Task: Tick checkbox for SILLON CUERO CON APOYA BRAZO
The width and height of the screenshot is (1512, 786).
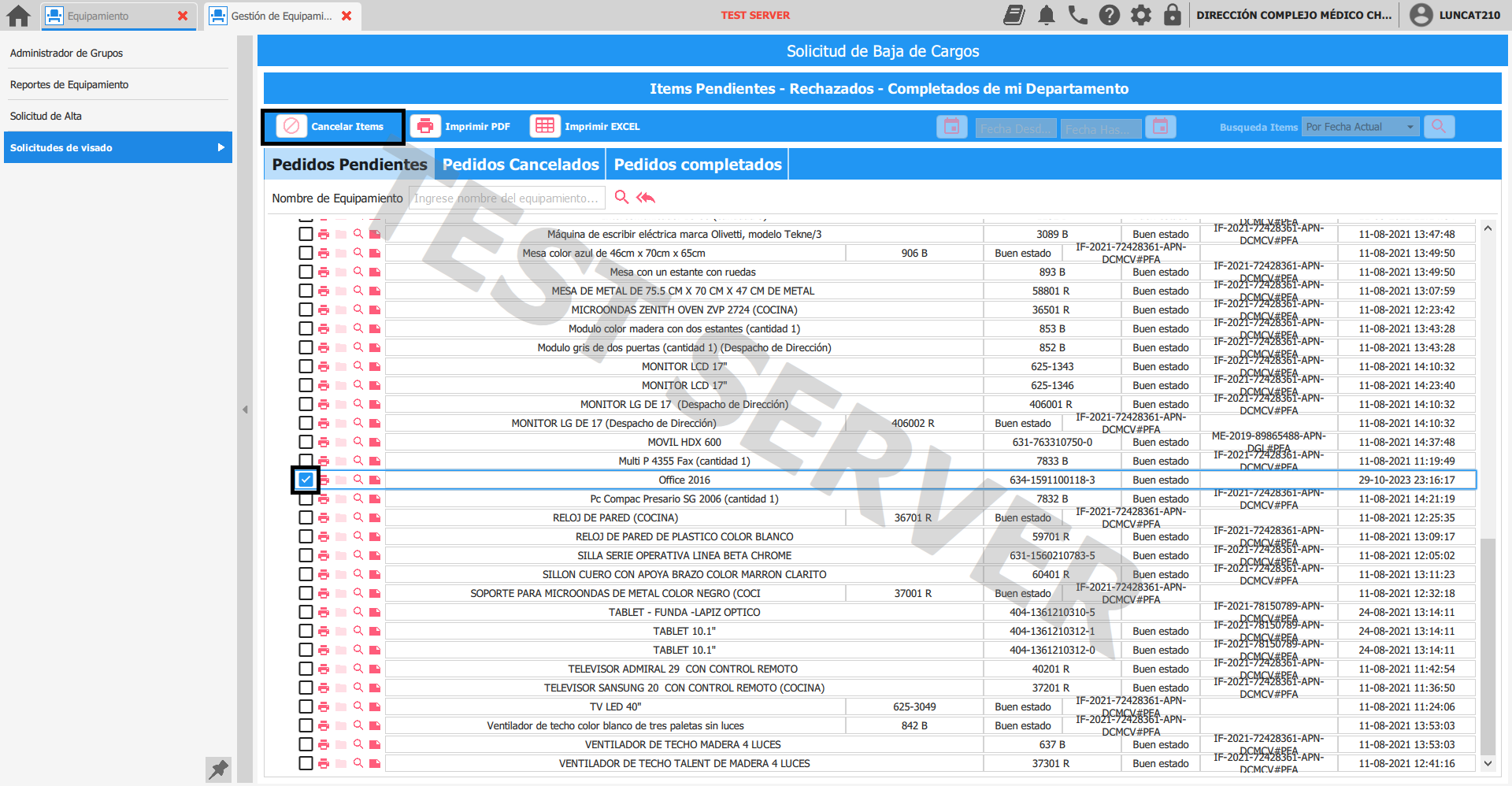Action: coord(306,574)
